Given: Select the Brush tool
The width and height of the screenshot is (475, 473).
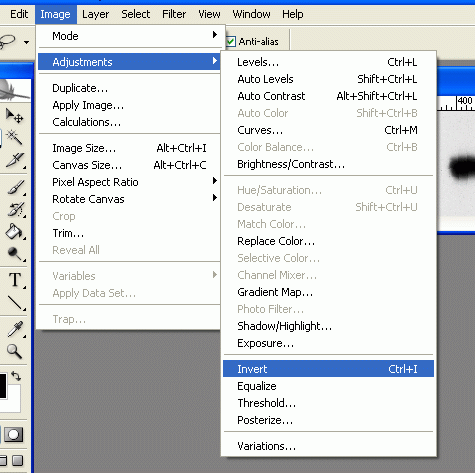Looking at the screenshot, I should [15, 187].
